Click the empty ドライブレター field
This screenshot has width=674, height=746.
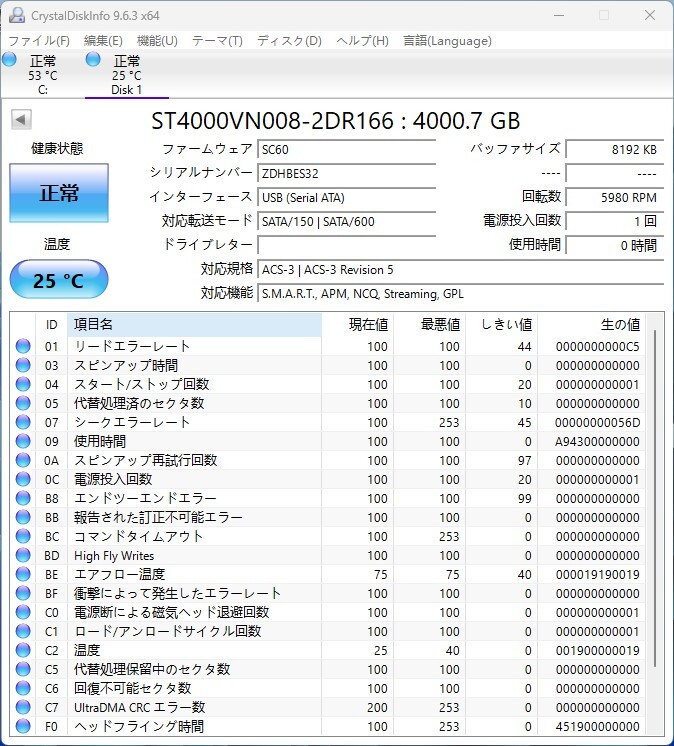point(347,245)
